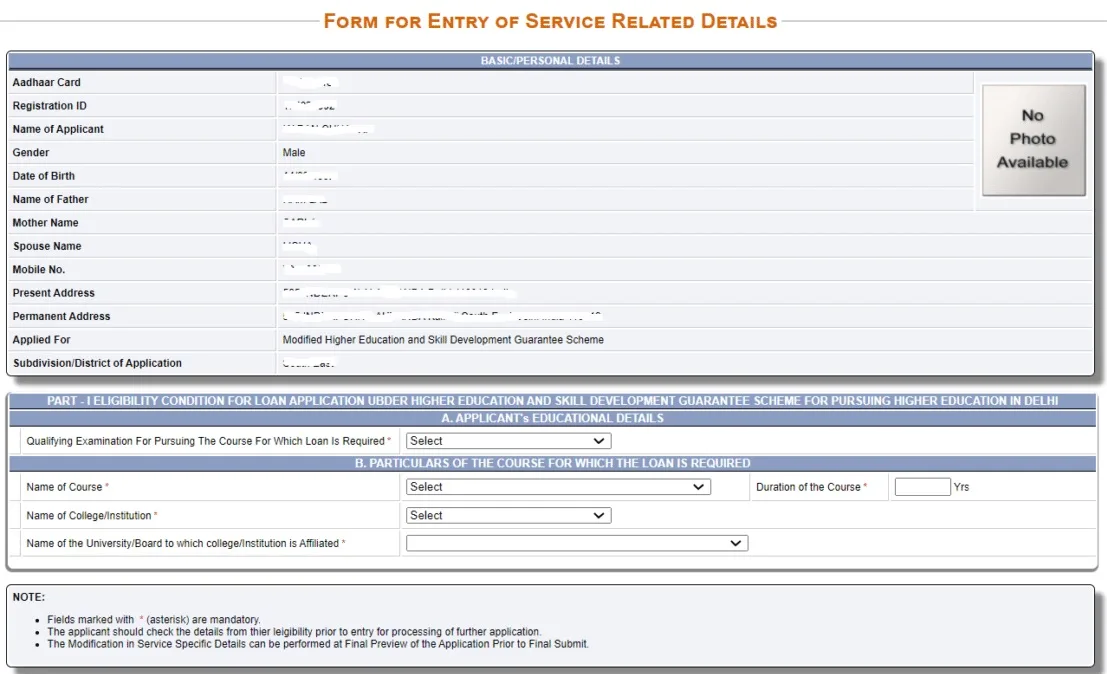
Task: Click the 'Duration of the Course' label
Action: click(x=808, y=487)
